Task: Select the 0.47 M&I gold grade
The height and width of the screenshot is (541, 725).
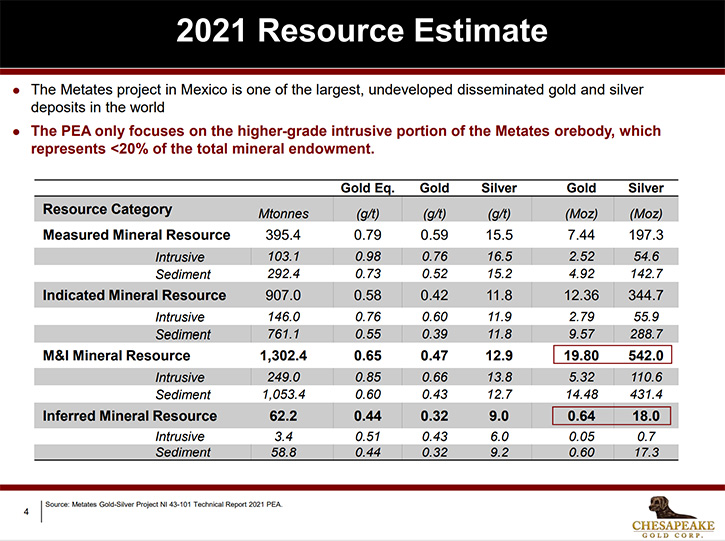Action: (434, 356)
